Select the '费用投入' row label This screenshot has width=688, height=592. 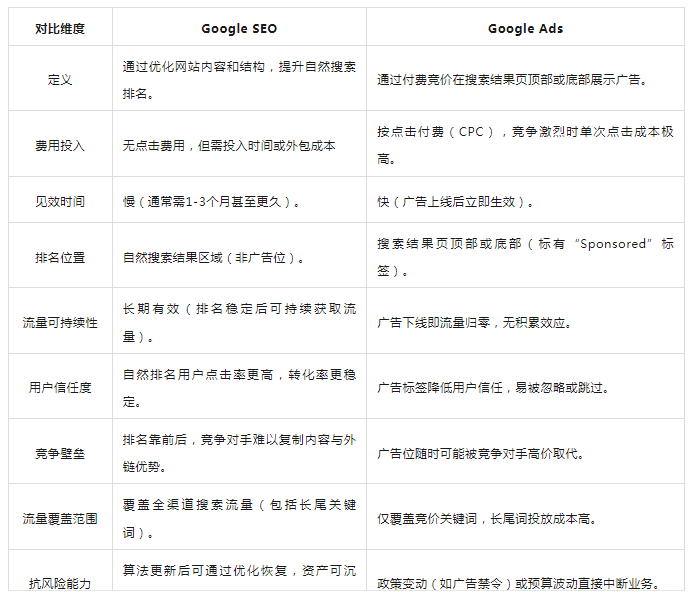pyautogui.click(x=60, y=144)
